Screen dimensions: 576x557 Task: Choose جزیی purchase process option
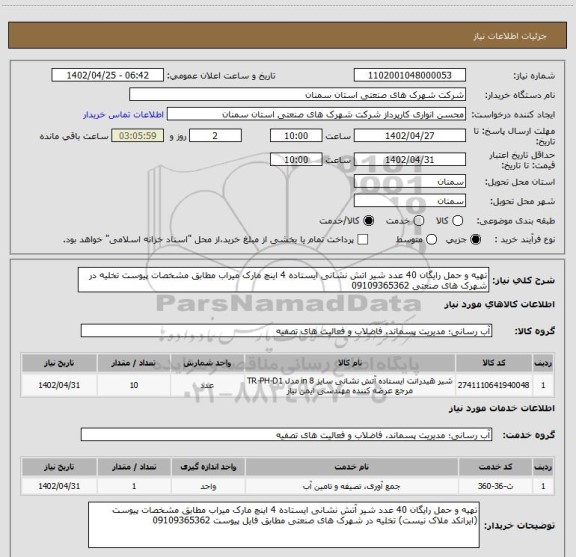pos(476,240)
